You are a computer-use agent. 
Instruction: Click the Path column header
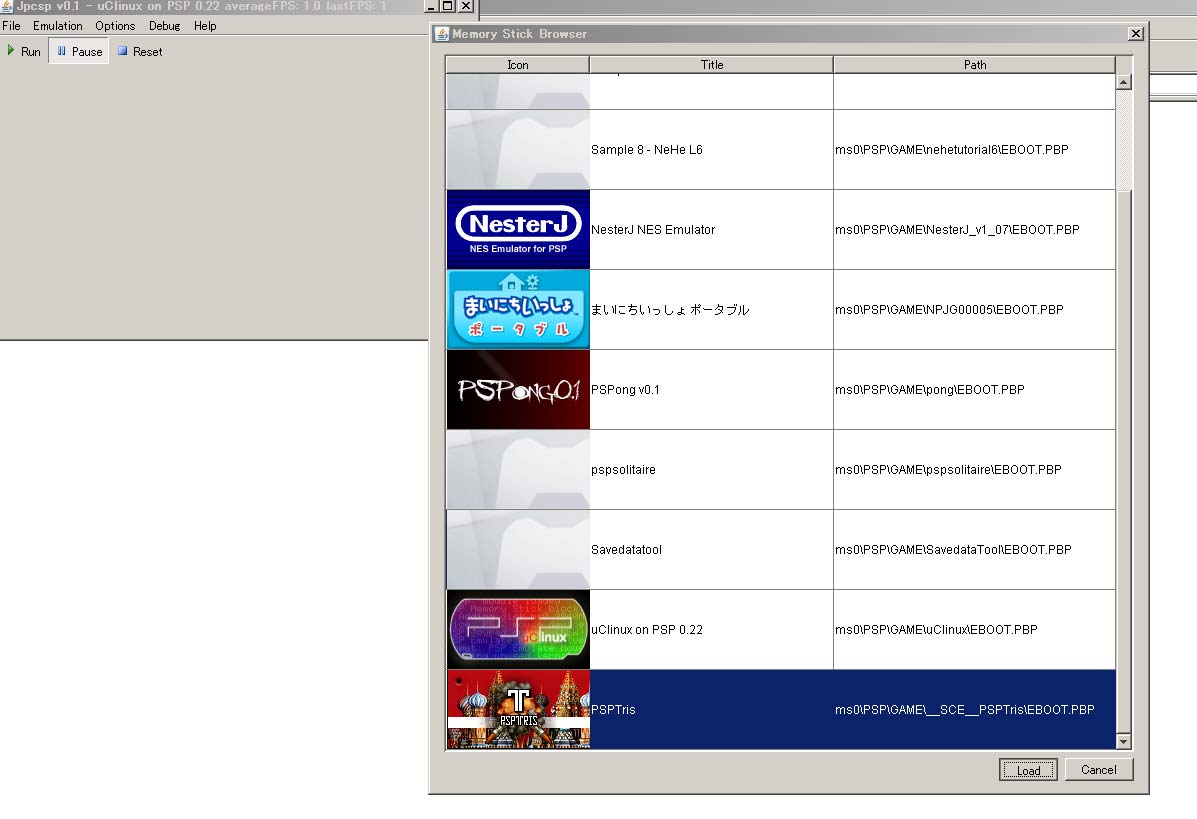(975, 65)
